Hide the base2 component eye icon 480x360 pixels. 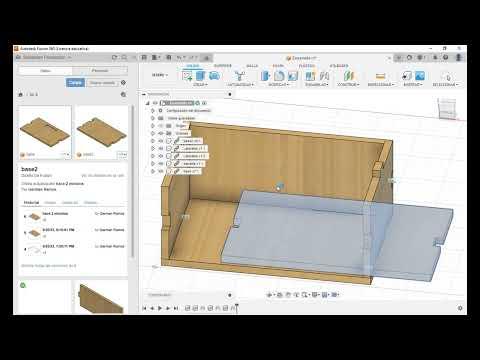coord(161,141)
